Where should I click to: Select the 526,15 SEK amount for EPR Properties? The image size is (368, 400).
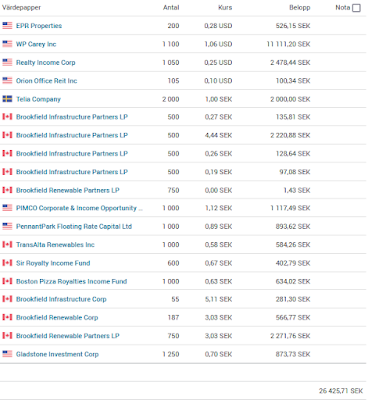point(293,26)
